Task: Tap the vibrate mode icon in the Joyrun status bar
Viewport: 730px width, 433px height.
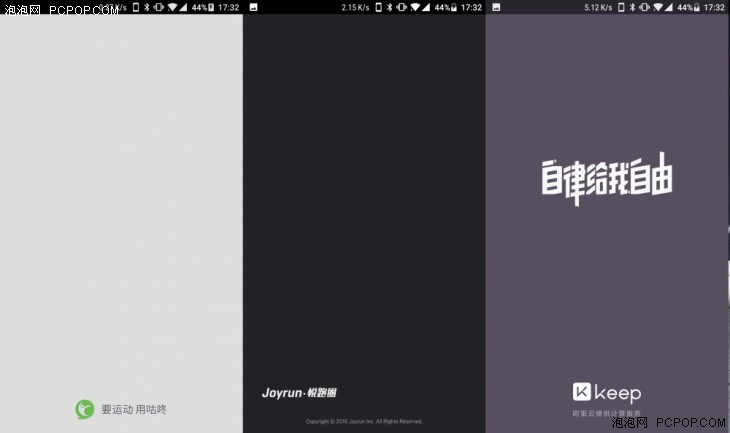Action: click(402, 7)
